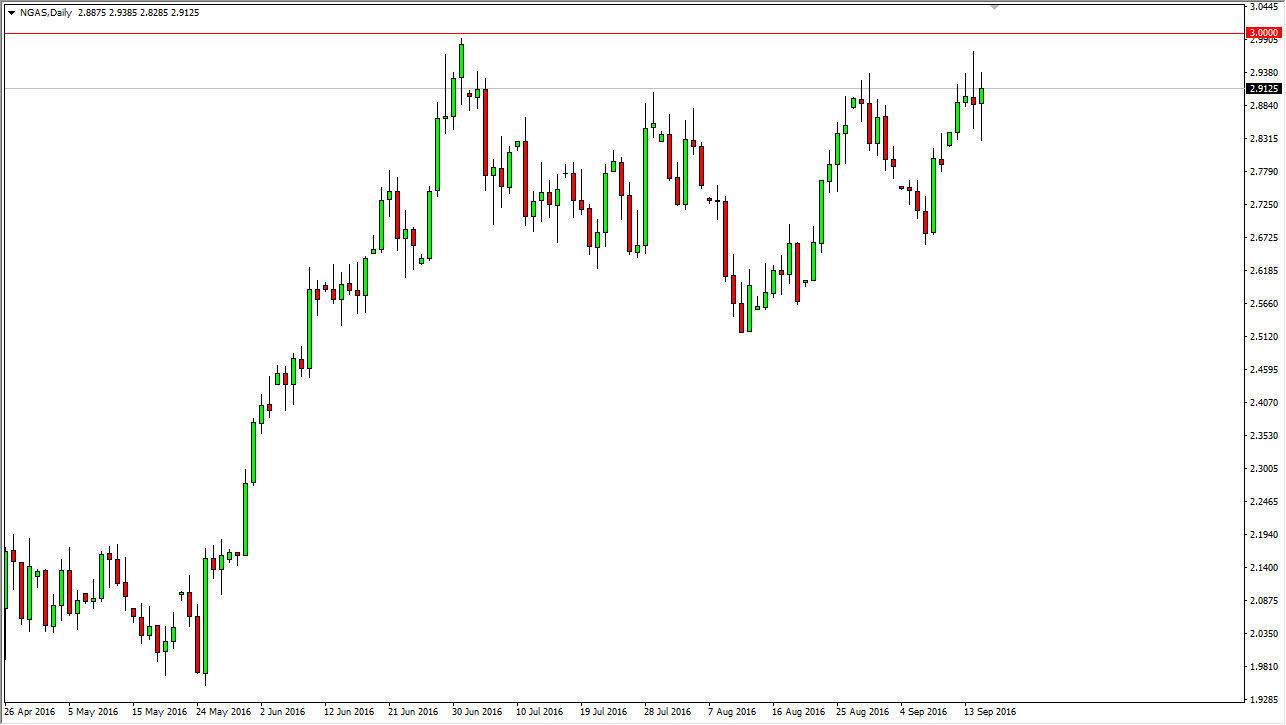
Task: Click price axis label 3.0445
Action: point(1265,7)
